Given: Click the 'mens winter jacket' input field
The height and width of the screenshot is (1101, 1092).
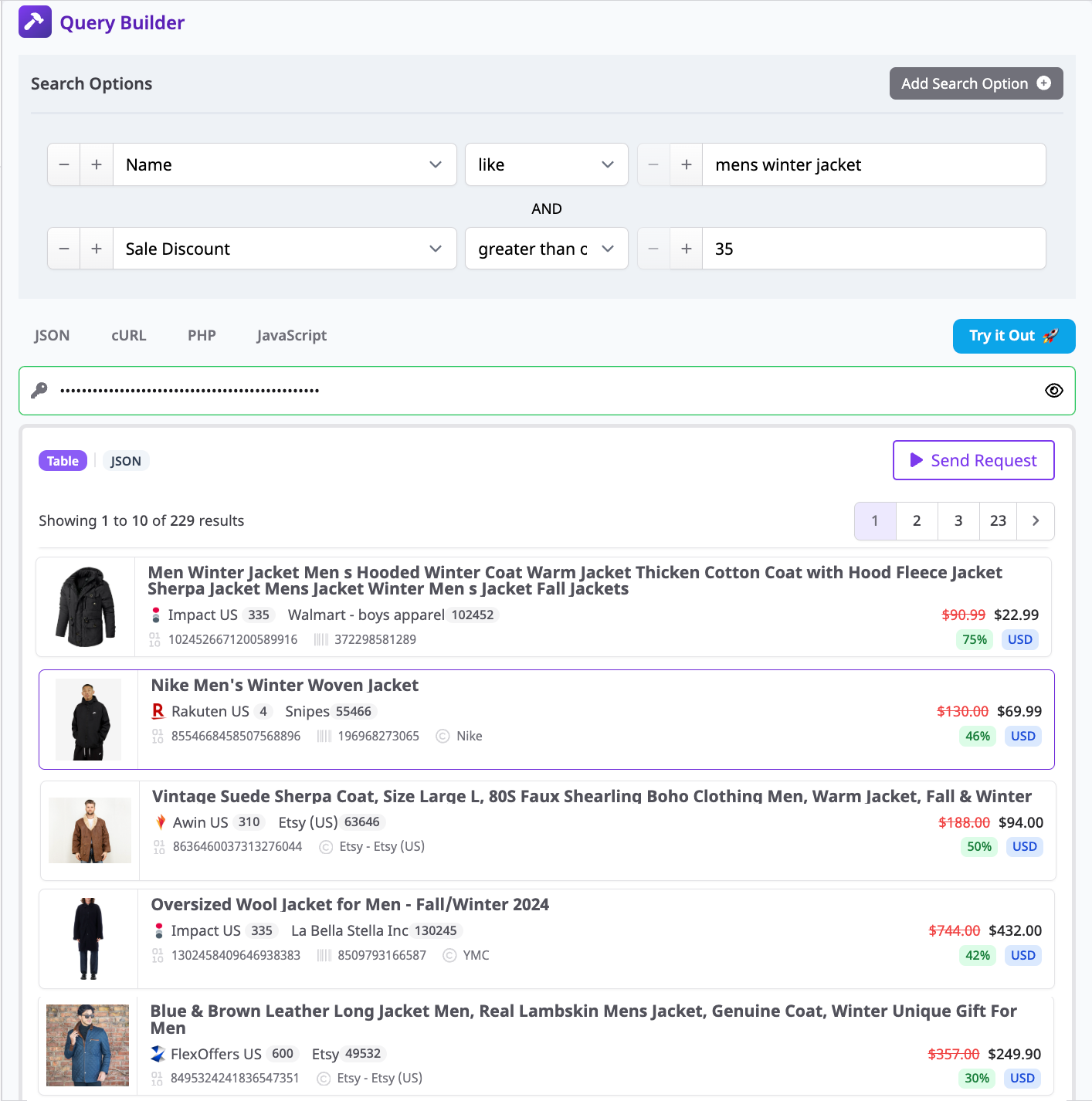Looking at the screenshot, I should point(874,164).
